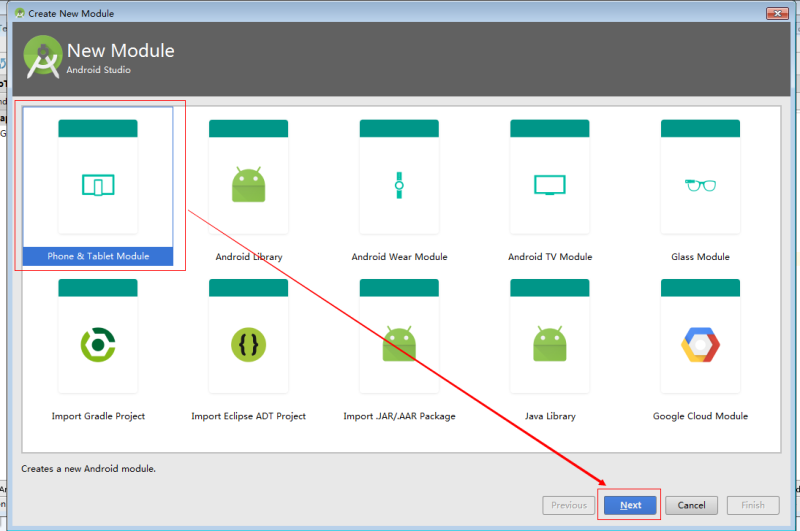The height and width of the screenshot is (531, 800).
Task: Click the Android Studio logo in header
Action: coord(43,57)
